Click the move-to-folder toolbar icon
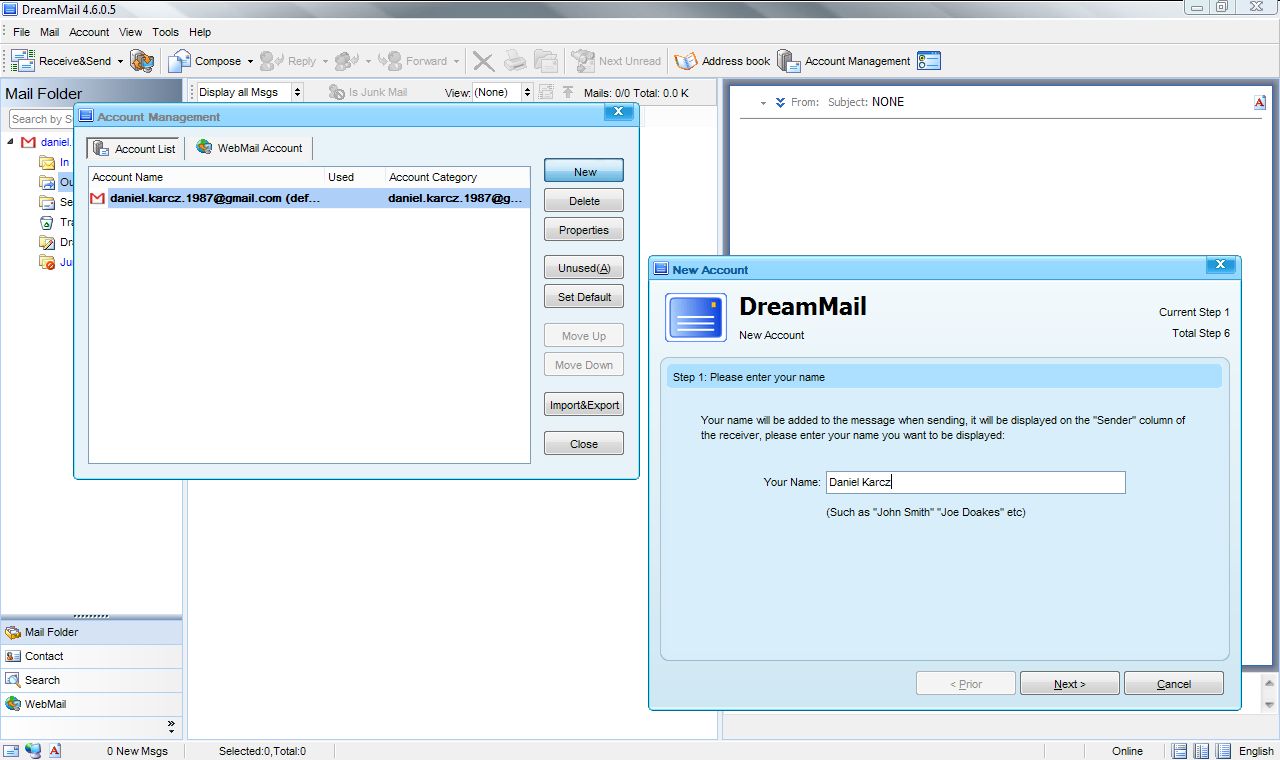The image size is (1280, 760). 545,61
